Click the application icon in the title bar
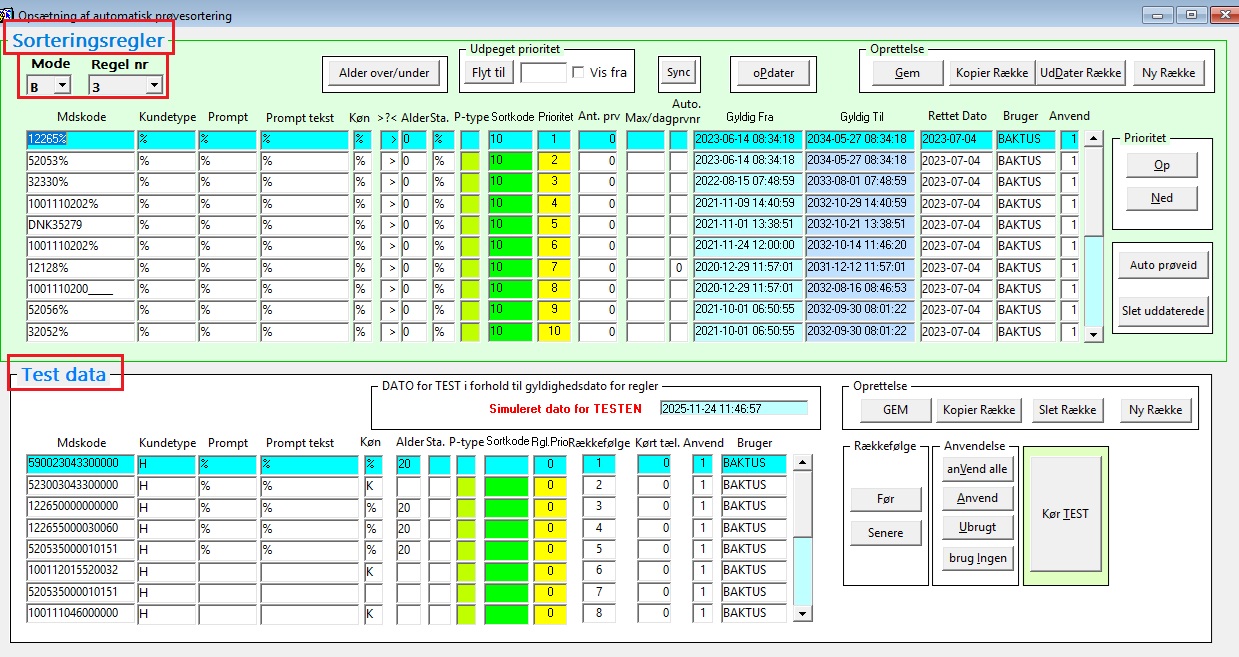 (x=8, y=15)
